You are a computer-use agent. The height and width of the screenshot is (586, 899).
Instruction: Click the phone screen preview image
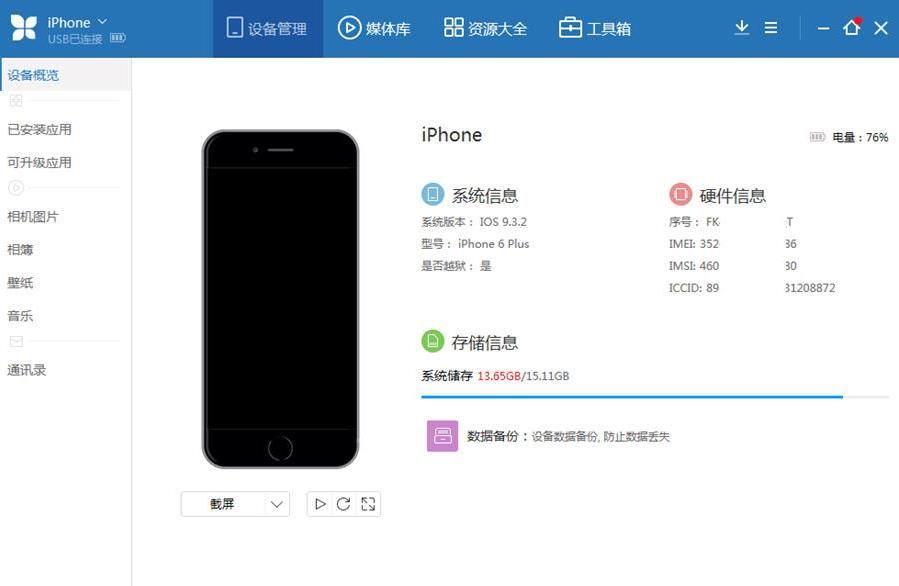click(280, 299)
